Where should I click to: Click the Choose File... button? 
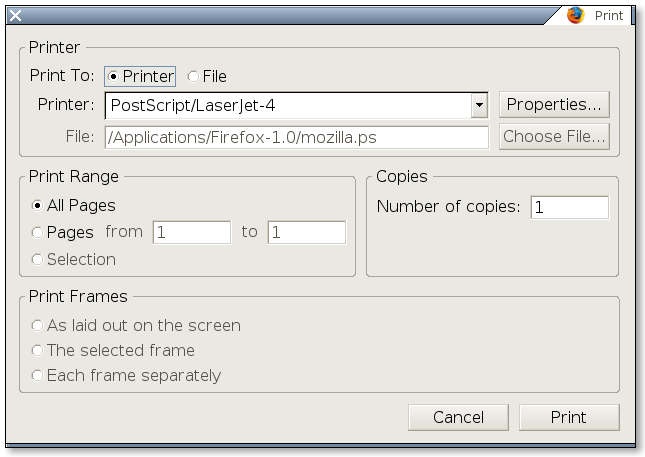554,137
